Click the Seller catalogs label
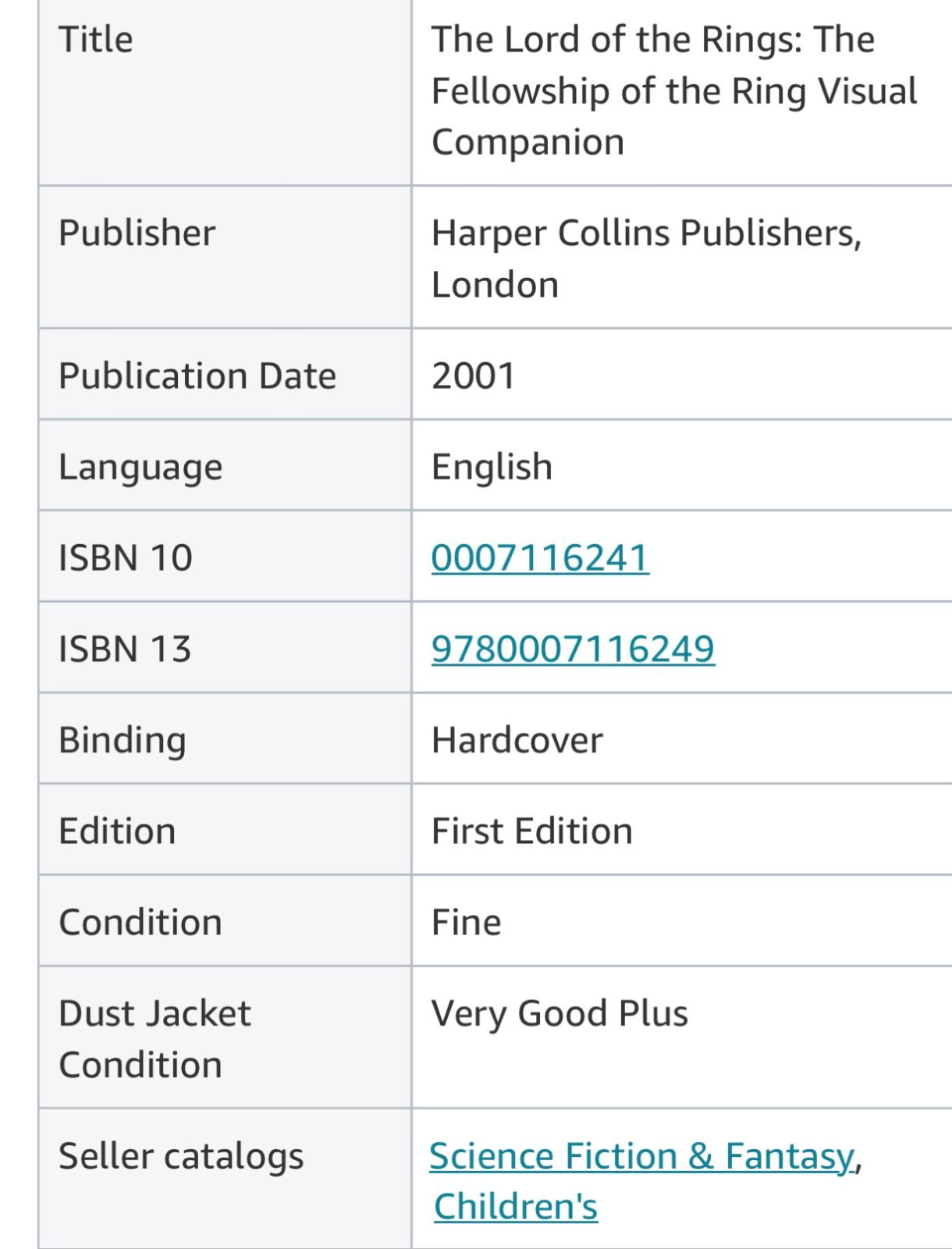This screenshot has width=952, height=1249. click(181, 1156)
